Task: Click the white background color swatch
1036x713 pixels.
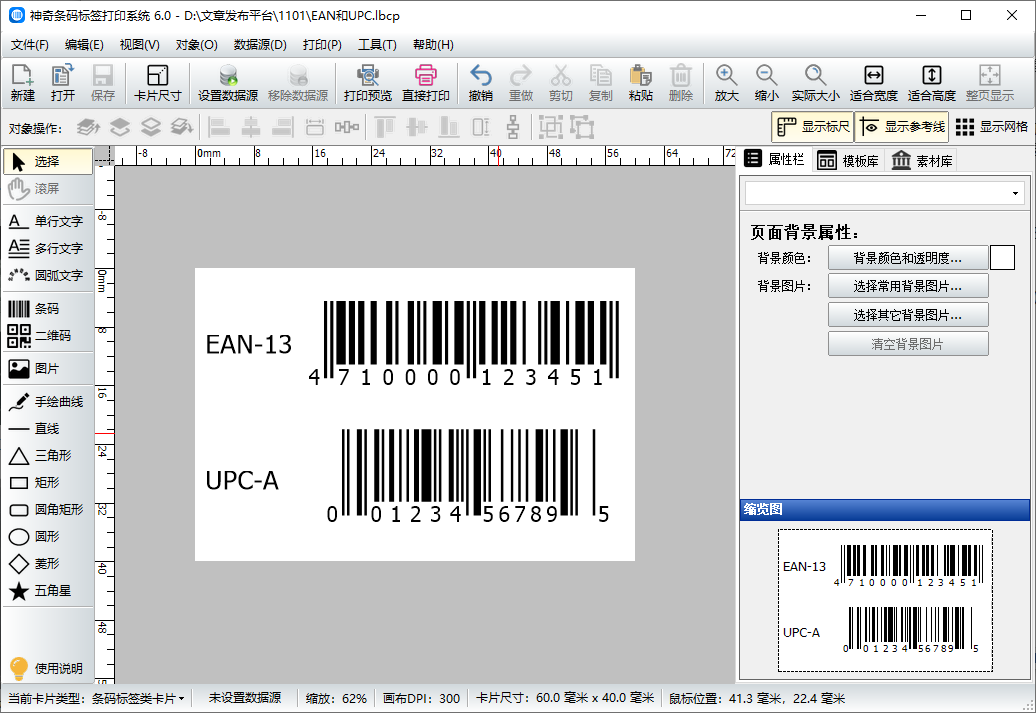Action: 1001,257
